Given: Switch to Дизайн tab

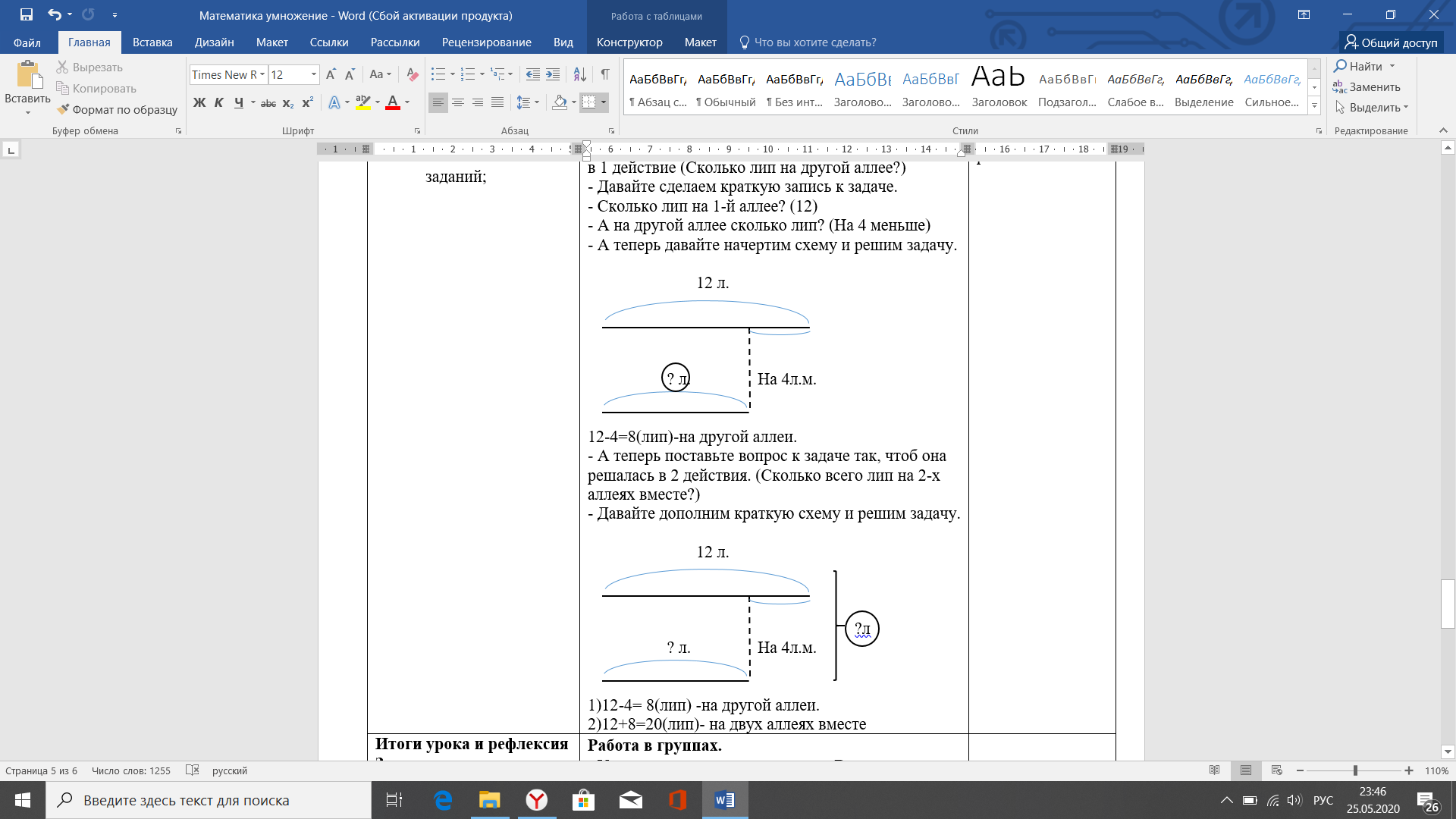Looking at the screenshot, I should click(x=214, y=42).
